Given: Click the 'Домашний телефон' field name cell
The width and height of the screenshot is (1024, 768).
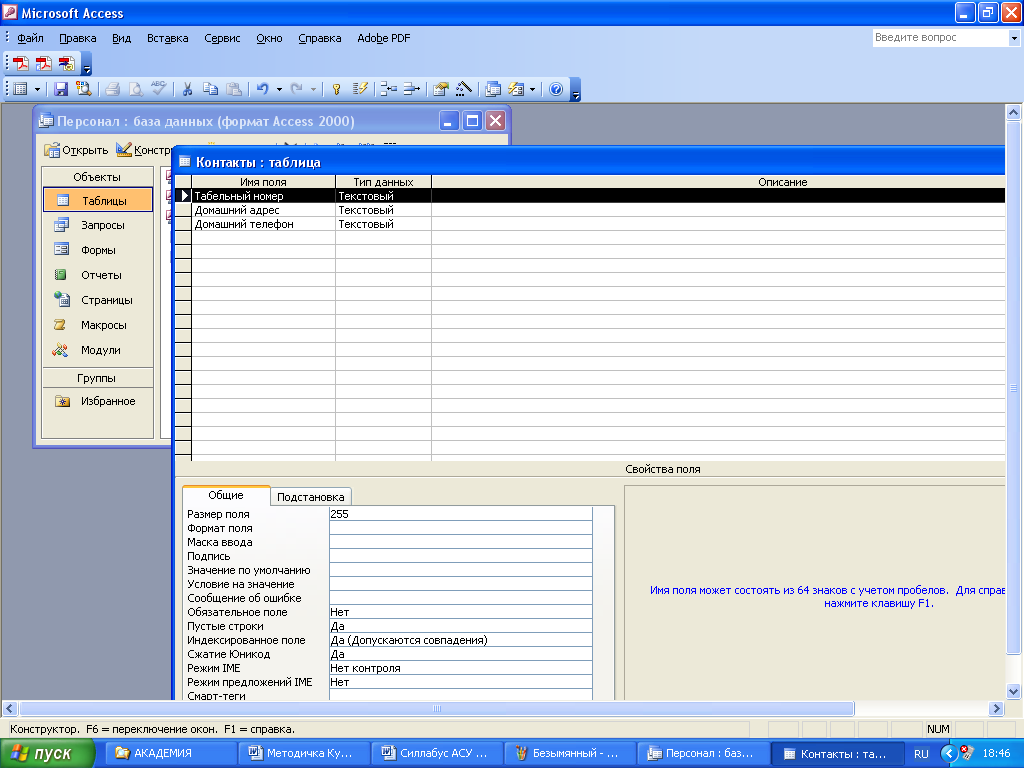Looking at the screenshot, I should tap(263, 224).
